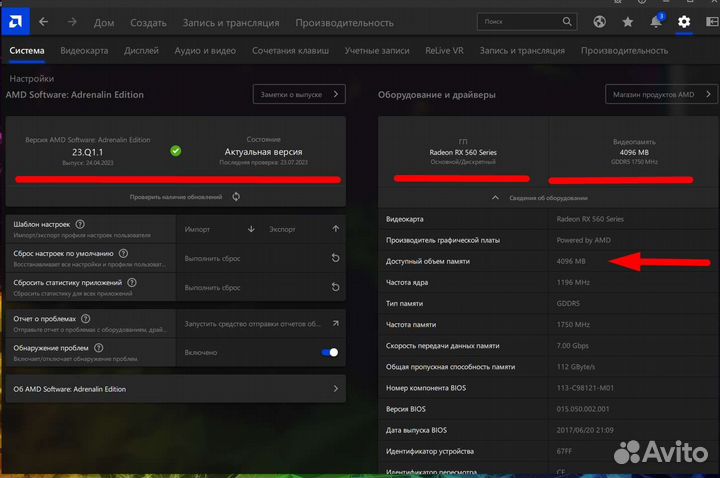Open Производительность settings tab
720x478 pixels.
tap(624, 51)
